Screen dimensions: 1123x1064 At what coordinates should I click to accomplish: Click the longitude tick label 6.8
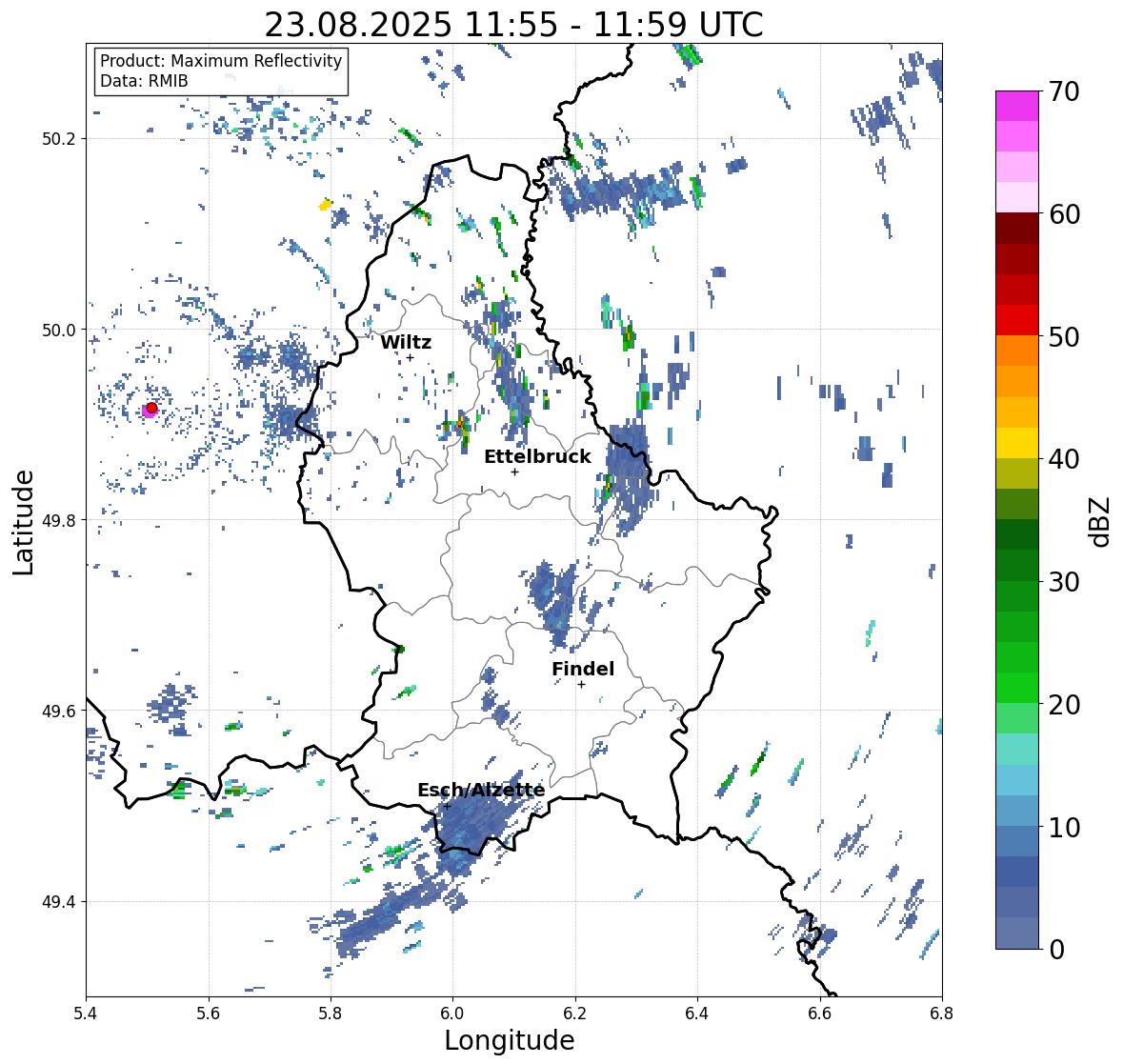point(942,1014)
